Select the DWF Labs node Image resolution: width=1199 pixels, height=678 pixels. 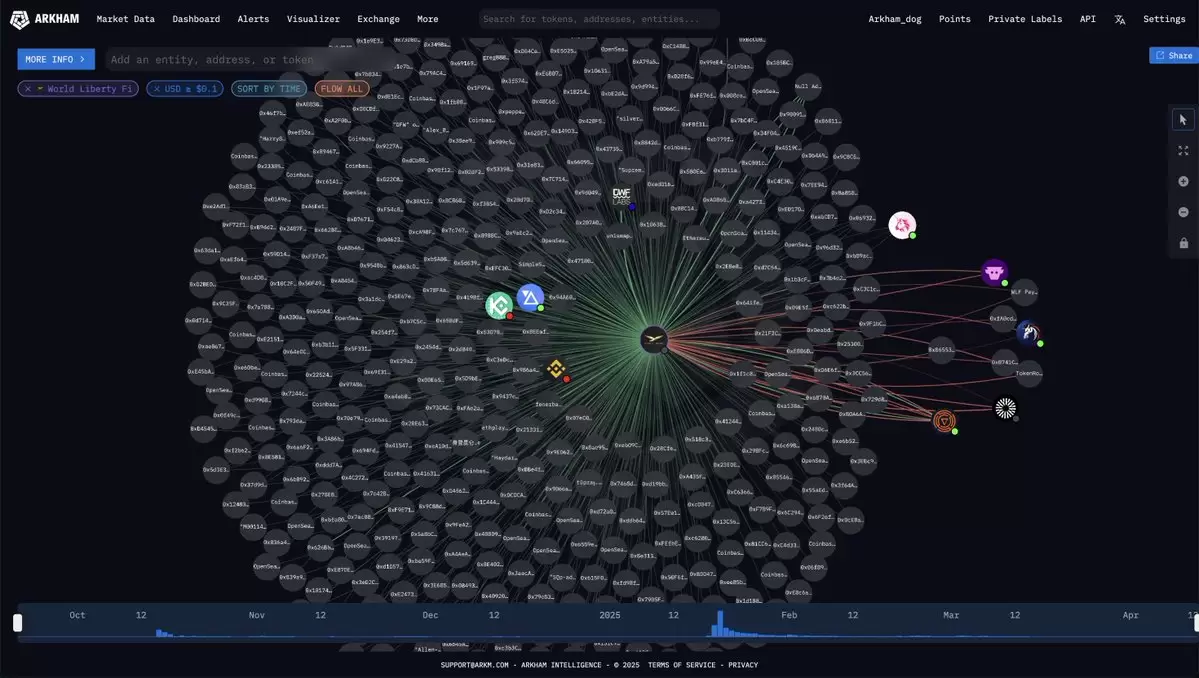tap(622, 196)
